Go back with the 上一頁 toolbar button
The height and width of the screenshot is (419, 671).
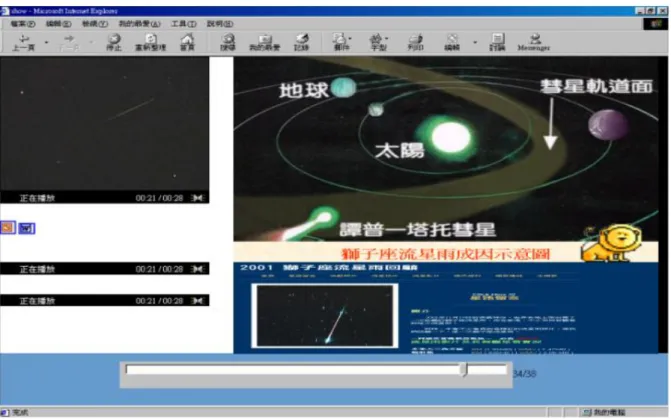point(24,43)
